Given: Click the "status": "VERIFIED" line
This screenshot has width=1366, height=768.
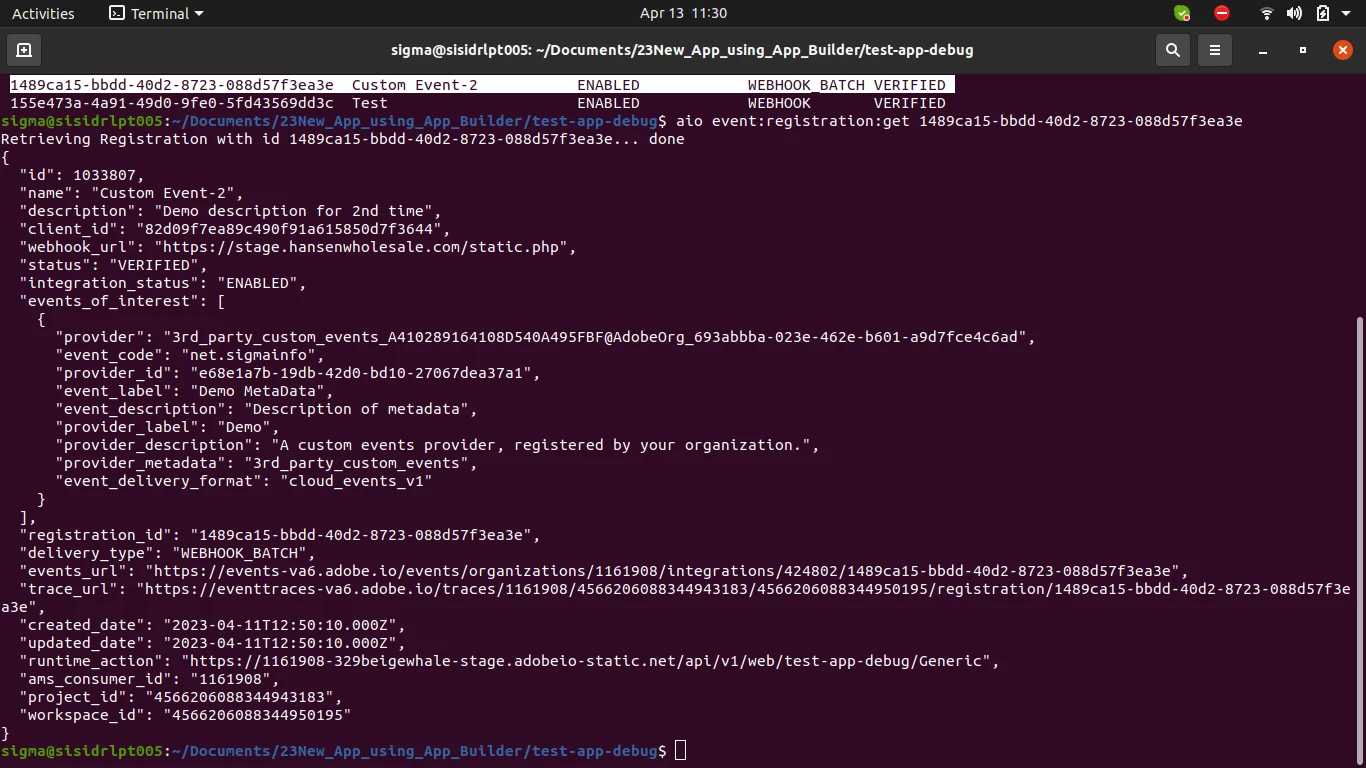Looking at the screenshot, I should [x=113, y=265].
